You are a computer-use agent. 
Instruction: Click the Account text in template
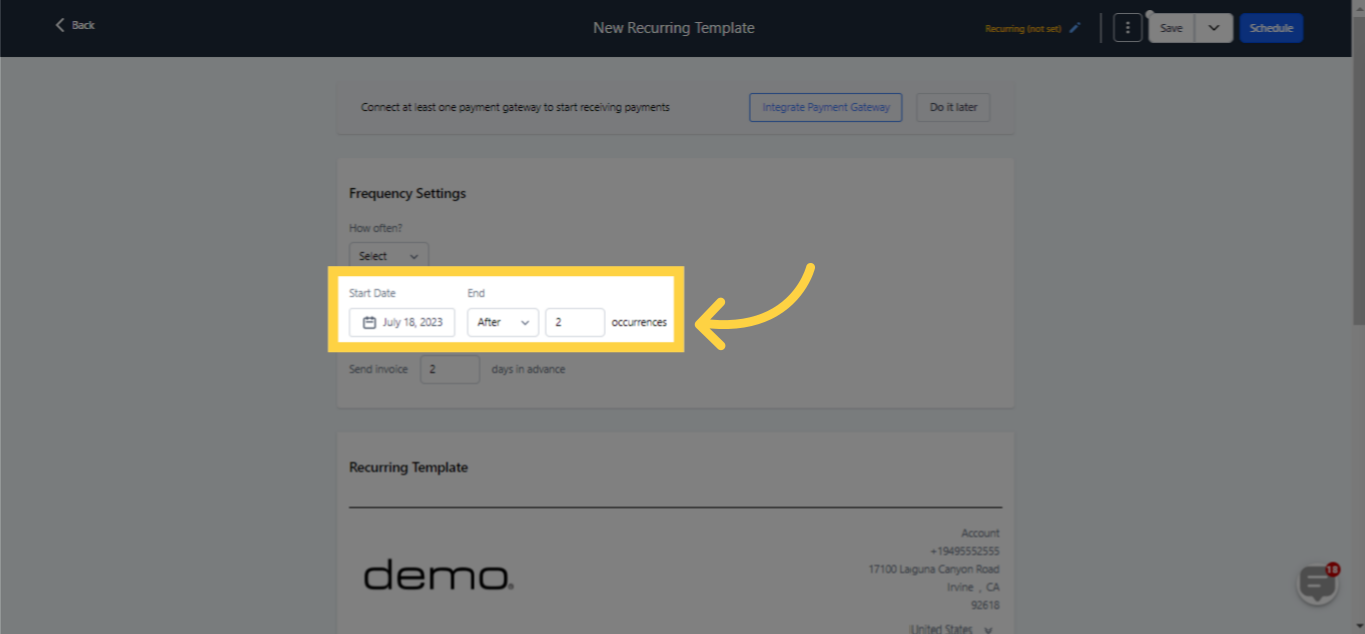tap(980, 533)
